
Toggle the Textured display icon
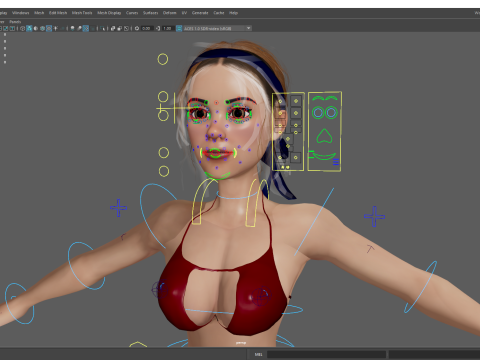coord(49,28)
